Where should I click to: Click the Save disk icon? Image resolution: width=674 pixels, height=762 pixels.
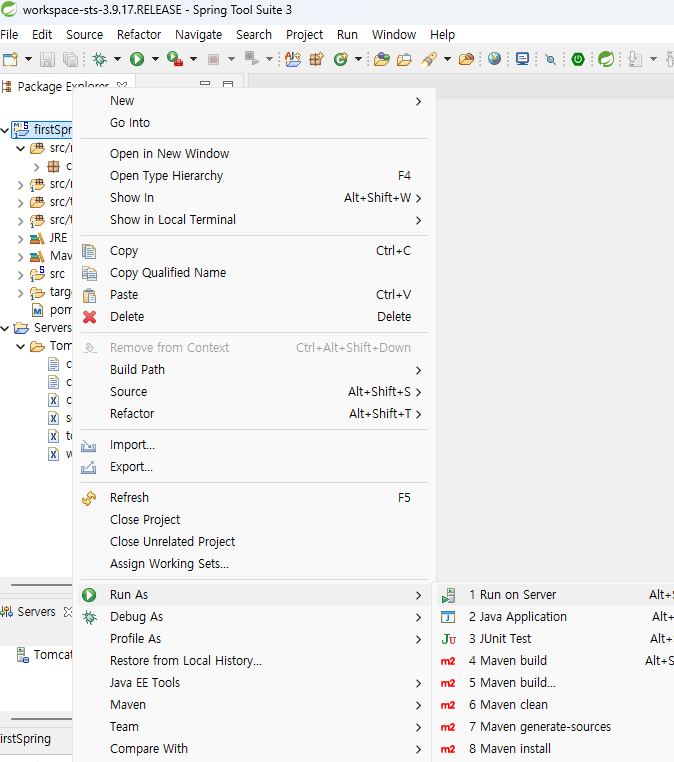click(47, 59)
